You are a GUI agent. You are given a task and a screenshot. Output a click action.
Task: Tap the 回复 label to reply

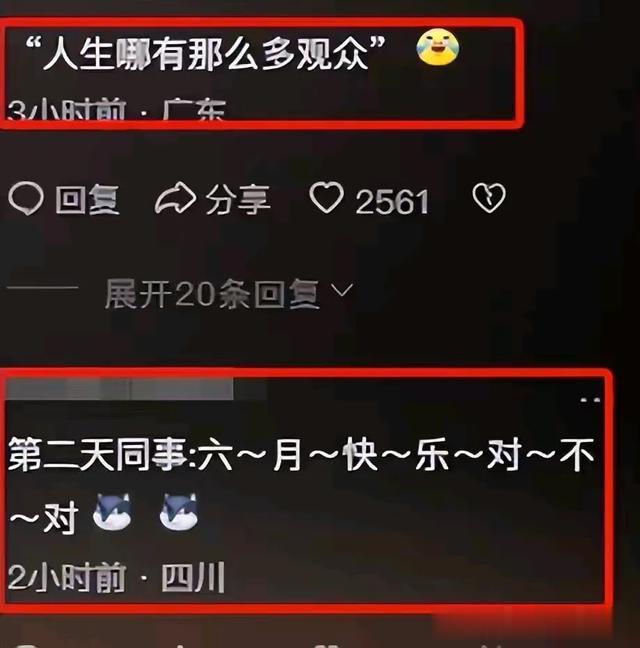(x=87, y=200)
